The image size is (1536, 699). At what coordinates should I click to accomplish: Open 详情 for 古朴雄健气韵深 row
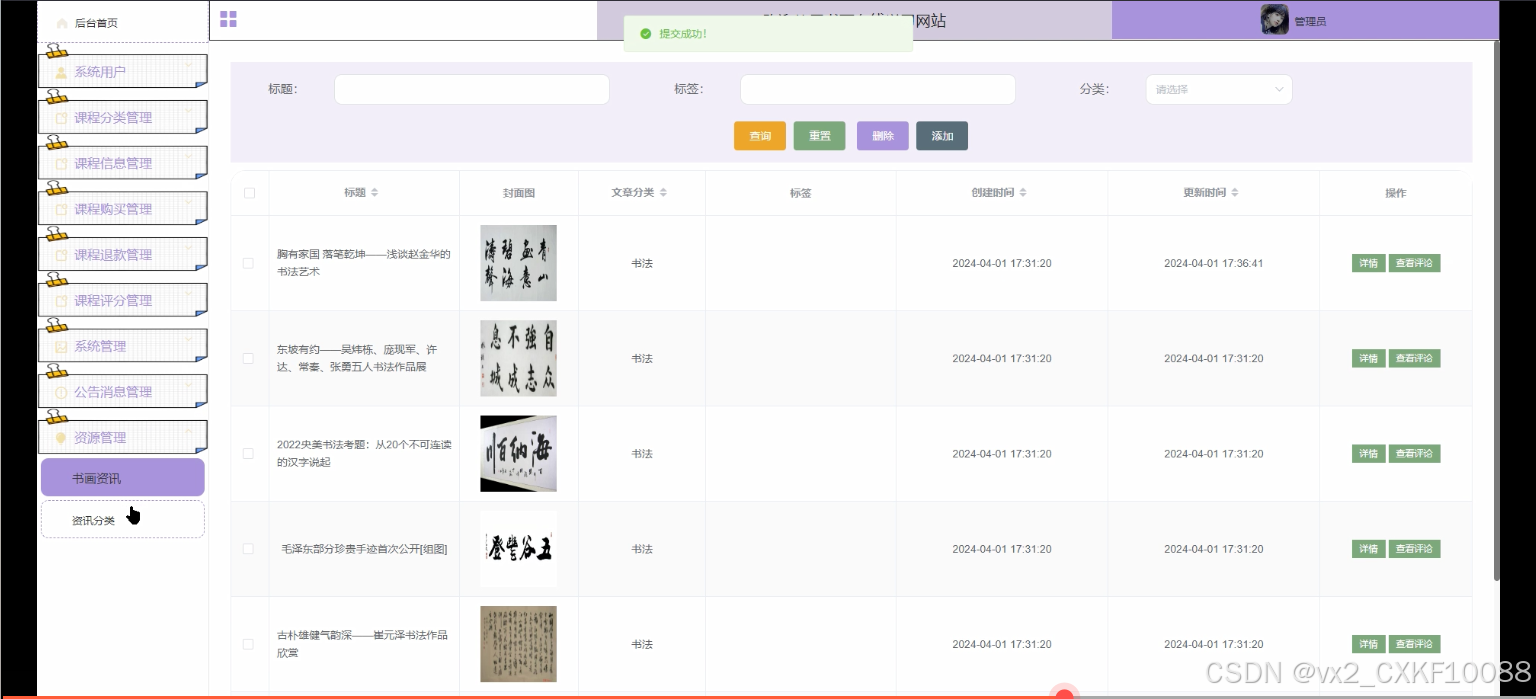click(x=1368, y=644)
